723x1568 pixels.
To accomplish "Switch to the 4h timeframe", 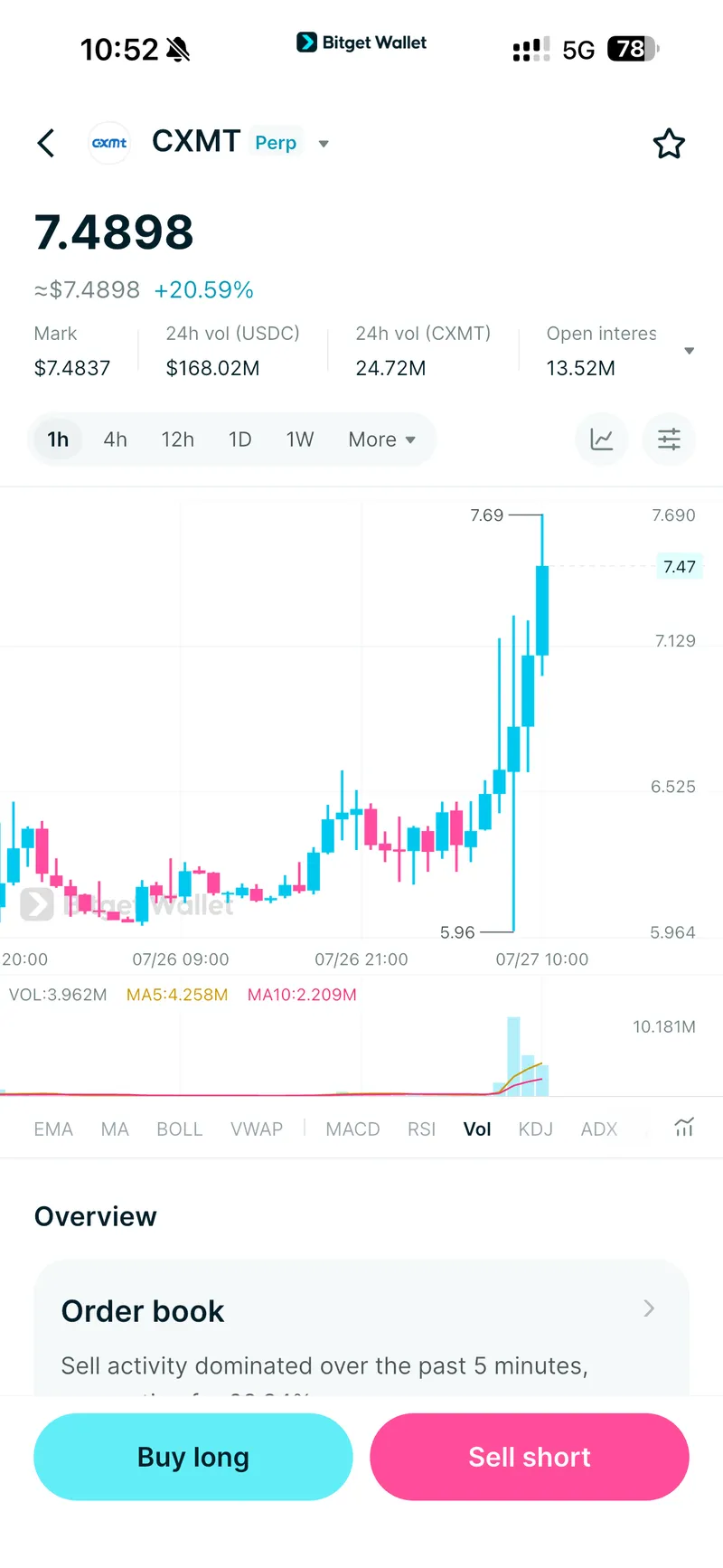I will [115, 439].
